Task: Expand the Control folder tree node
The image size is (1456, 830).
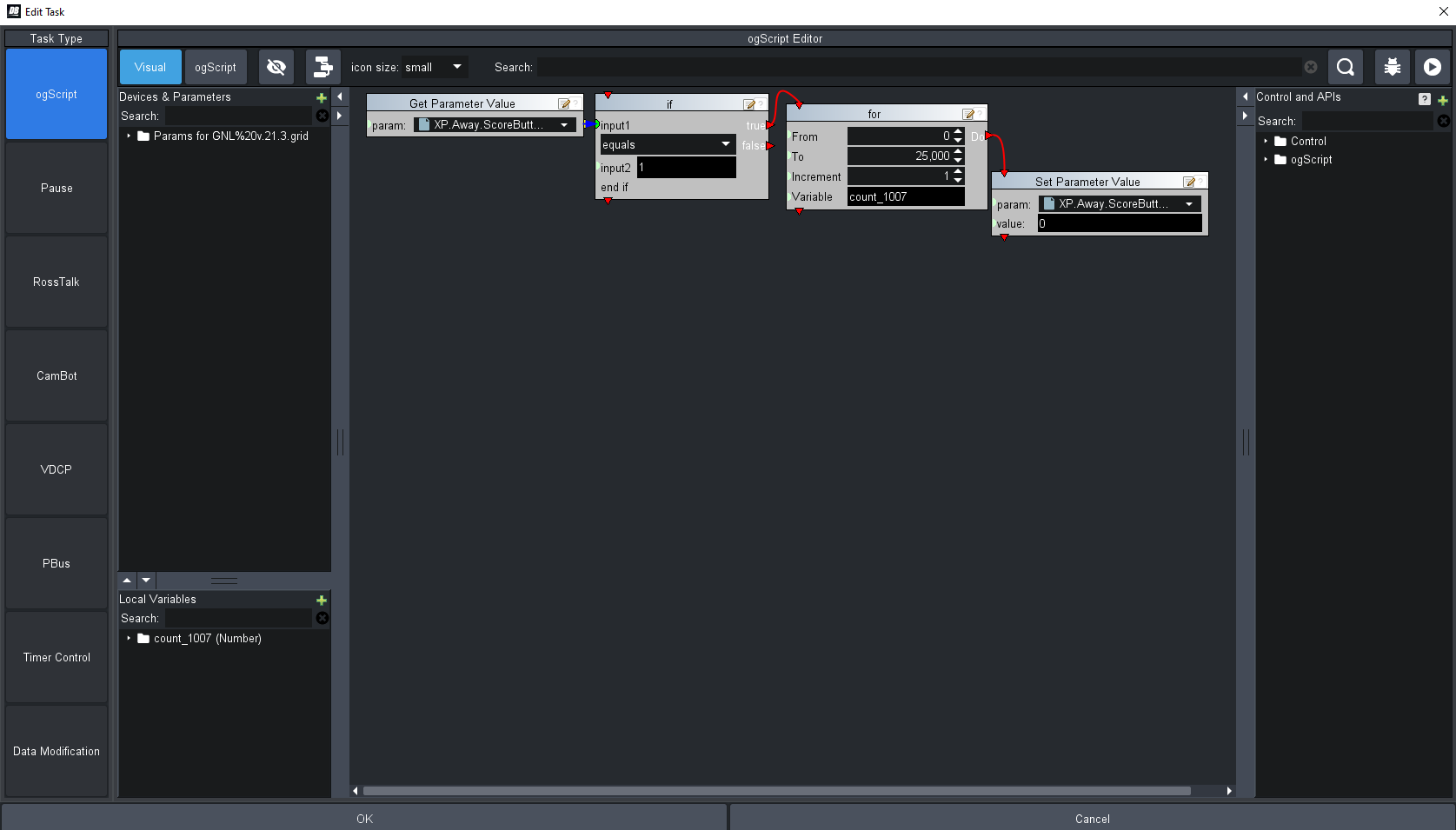Action: 1266,141
